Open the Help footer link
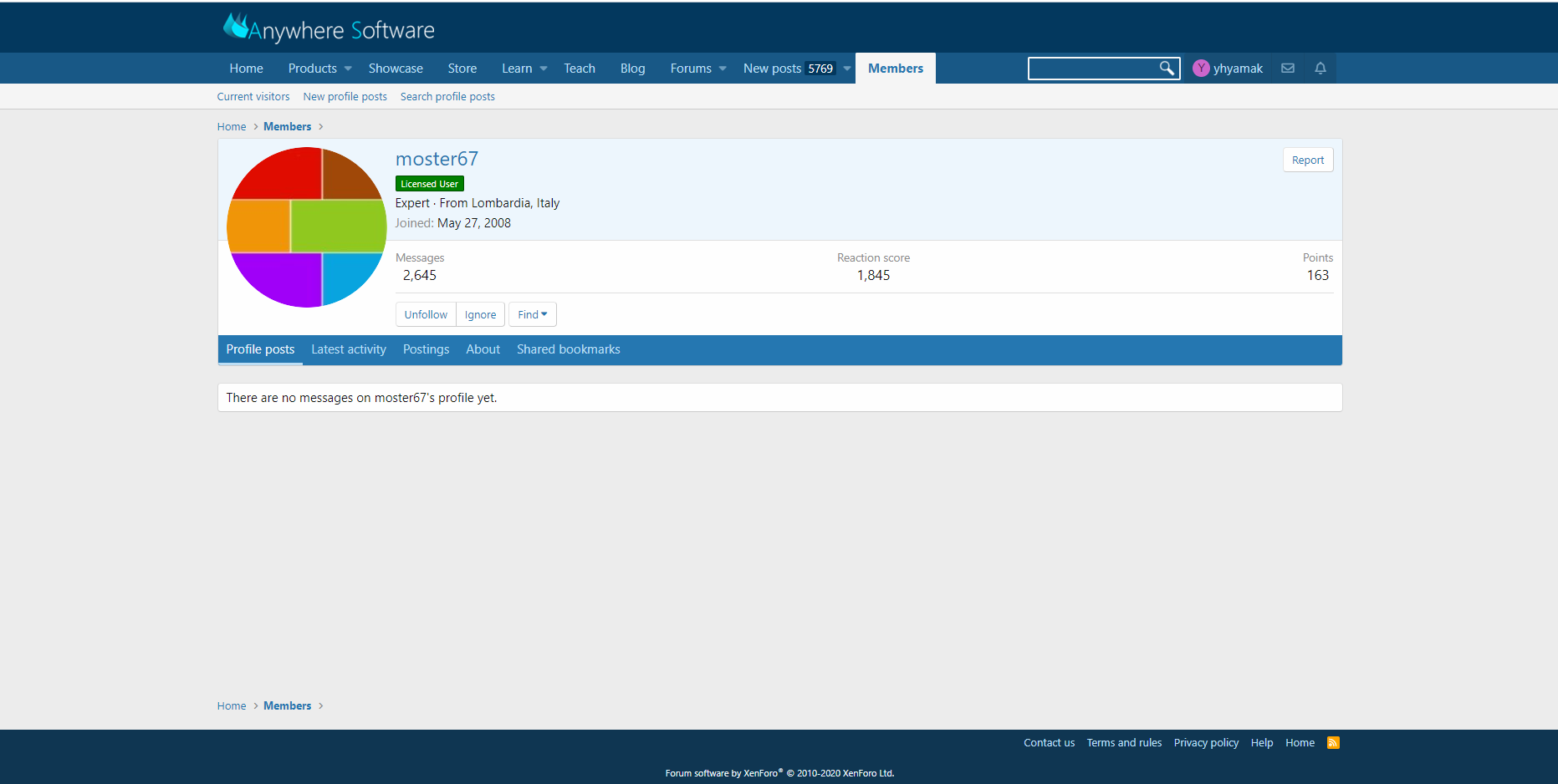This screenshot has width=1558, height=784. click(1262, 743)
